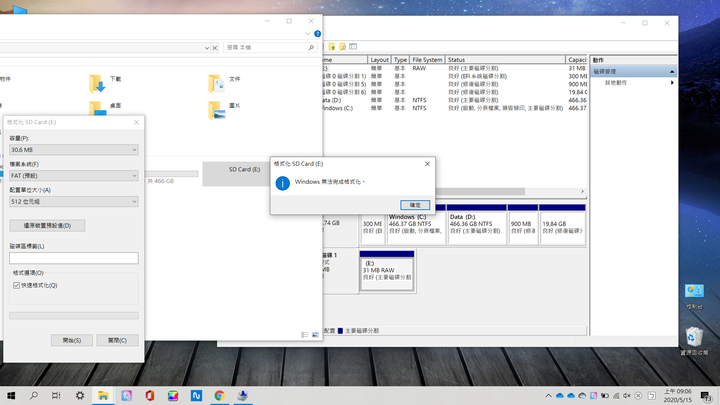Open the Windows Start menu
The width and height of the screenshot is (720, 405).
(11, 395)
